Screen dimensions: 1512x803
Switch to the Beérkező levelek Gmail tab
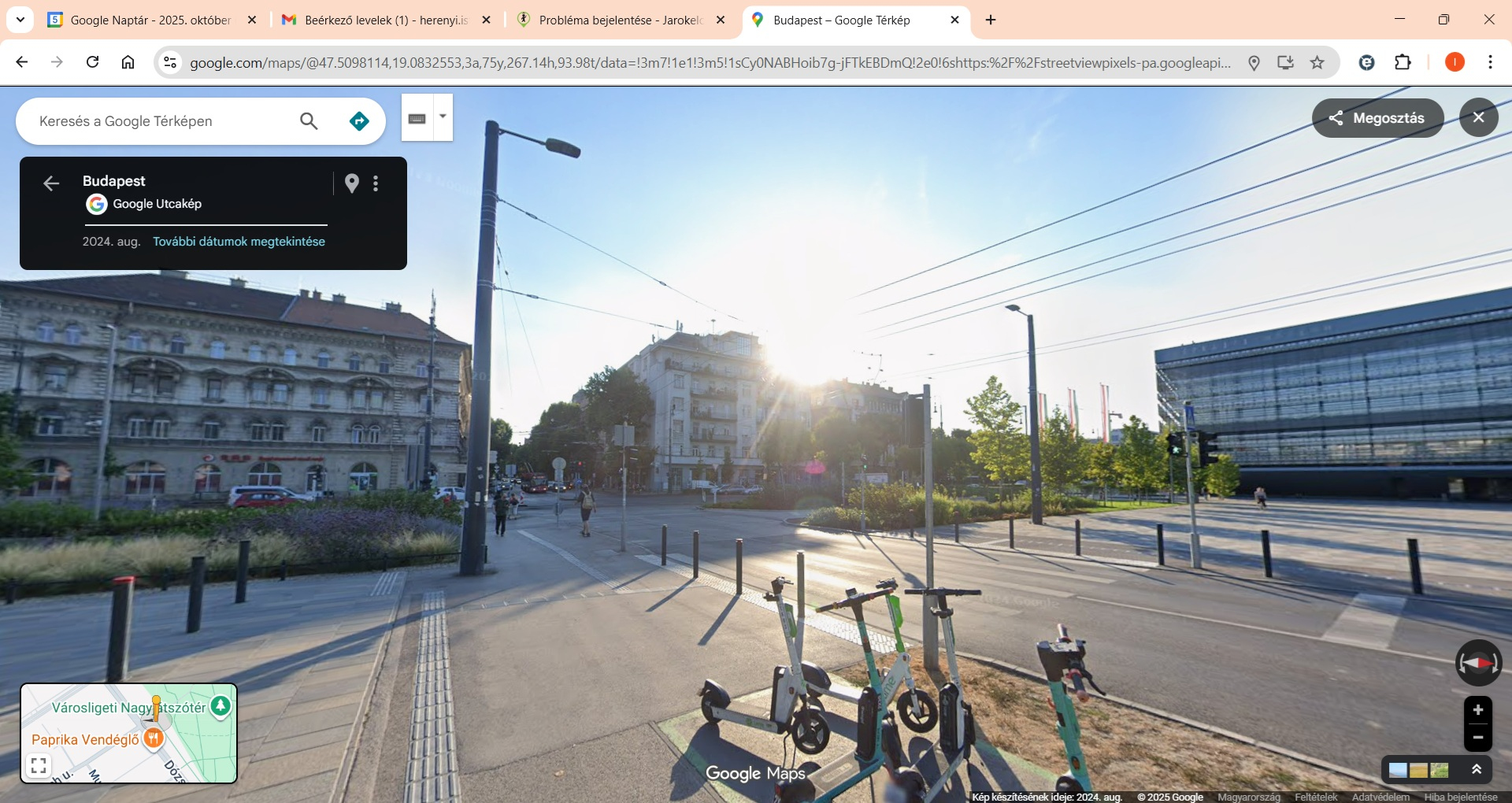point(385,20)
